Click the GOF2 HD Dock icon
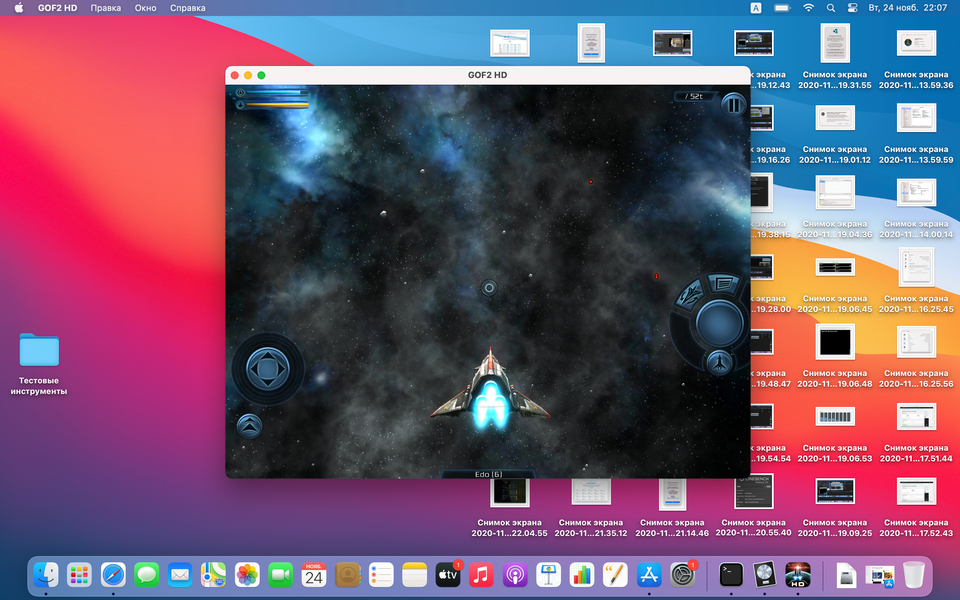This screenshot has width=960, height=600. [x=798, y=575]
